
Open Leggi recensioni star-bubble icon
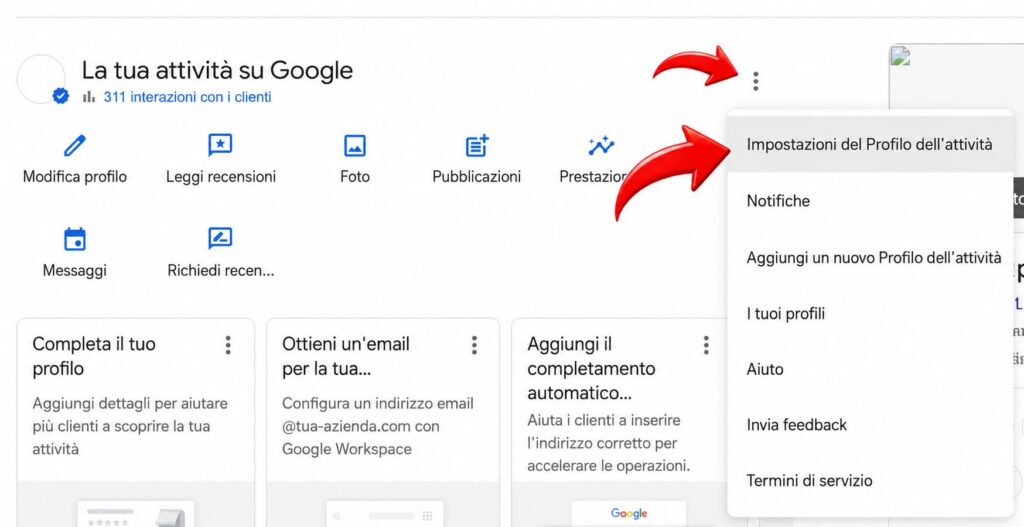pos(220,145)
